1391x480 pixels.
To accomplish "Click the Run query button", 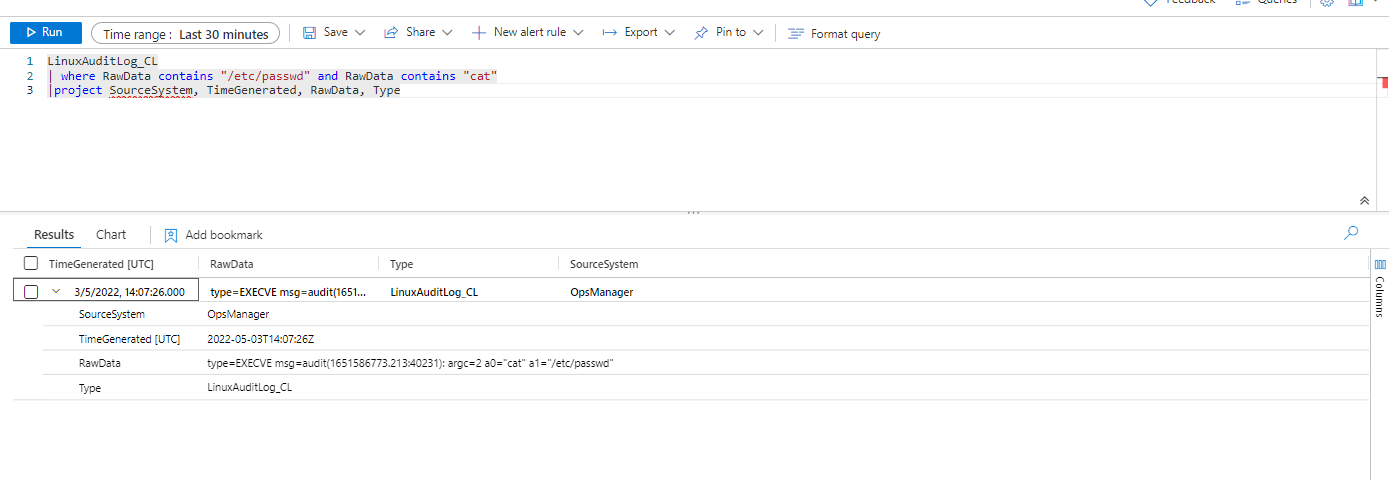I will [45, 33].
